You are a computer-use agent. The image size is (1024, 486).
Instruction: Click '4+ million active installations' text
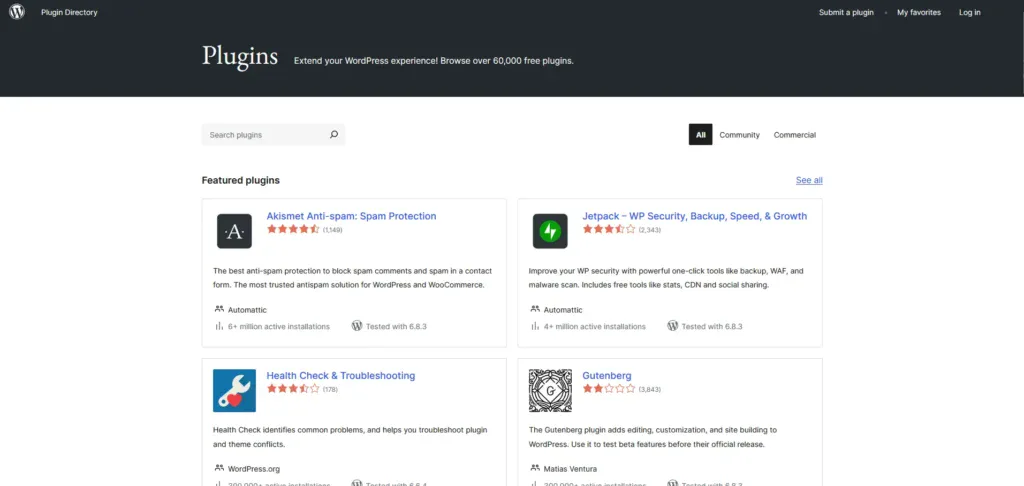[594, 327]
